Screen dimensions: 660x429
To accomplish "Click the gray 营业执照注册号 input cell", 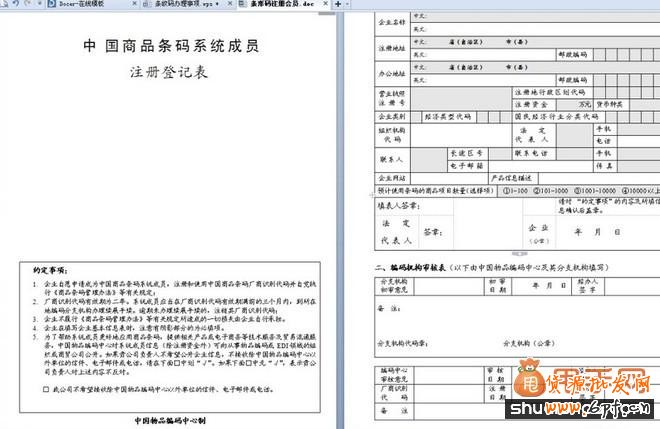I will [461, 99].
